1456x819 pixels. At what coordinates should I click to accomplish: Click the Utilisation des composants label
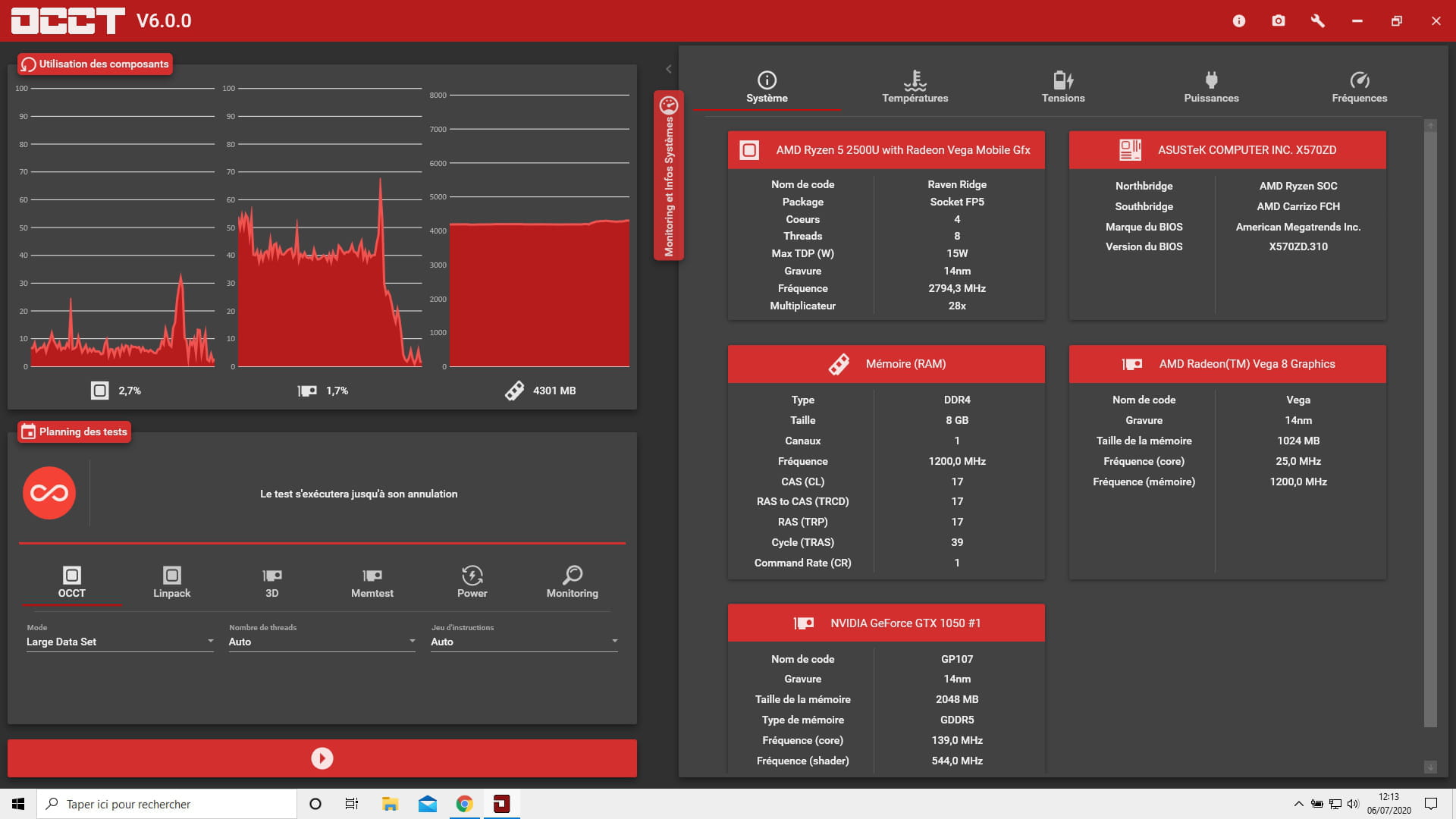tap(96, 64)
